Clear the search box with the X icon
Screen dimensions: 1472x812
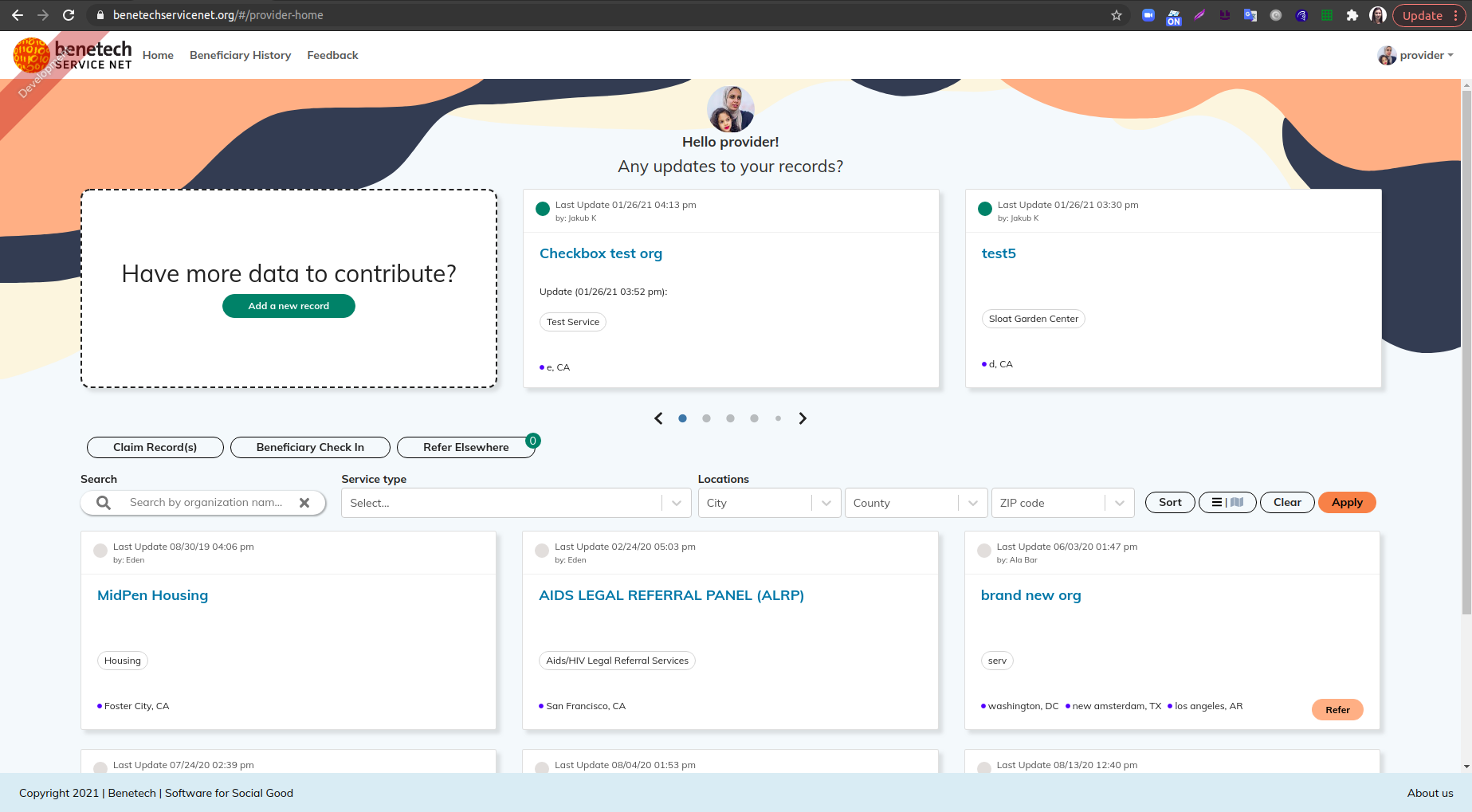pos(305,502)
